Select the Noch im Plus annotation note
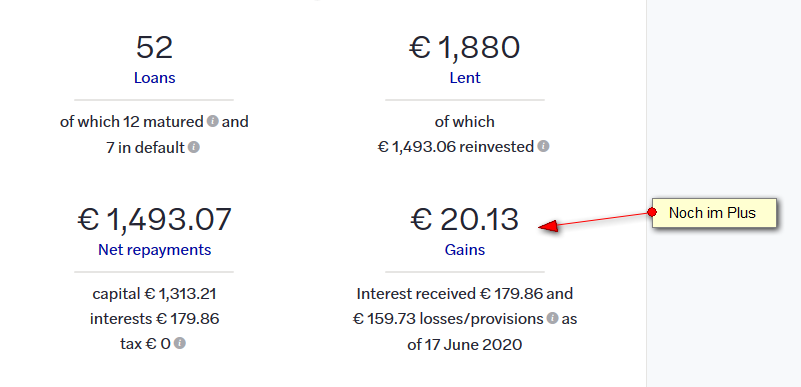Viewport: 801px width, 387px height. tap(714, 213)
